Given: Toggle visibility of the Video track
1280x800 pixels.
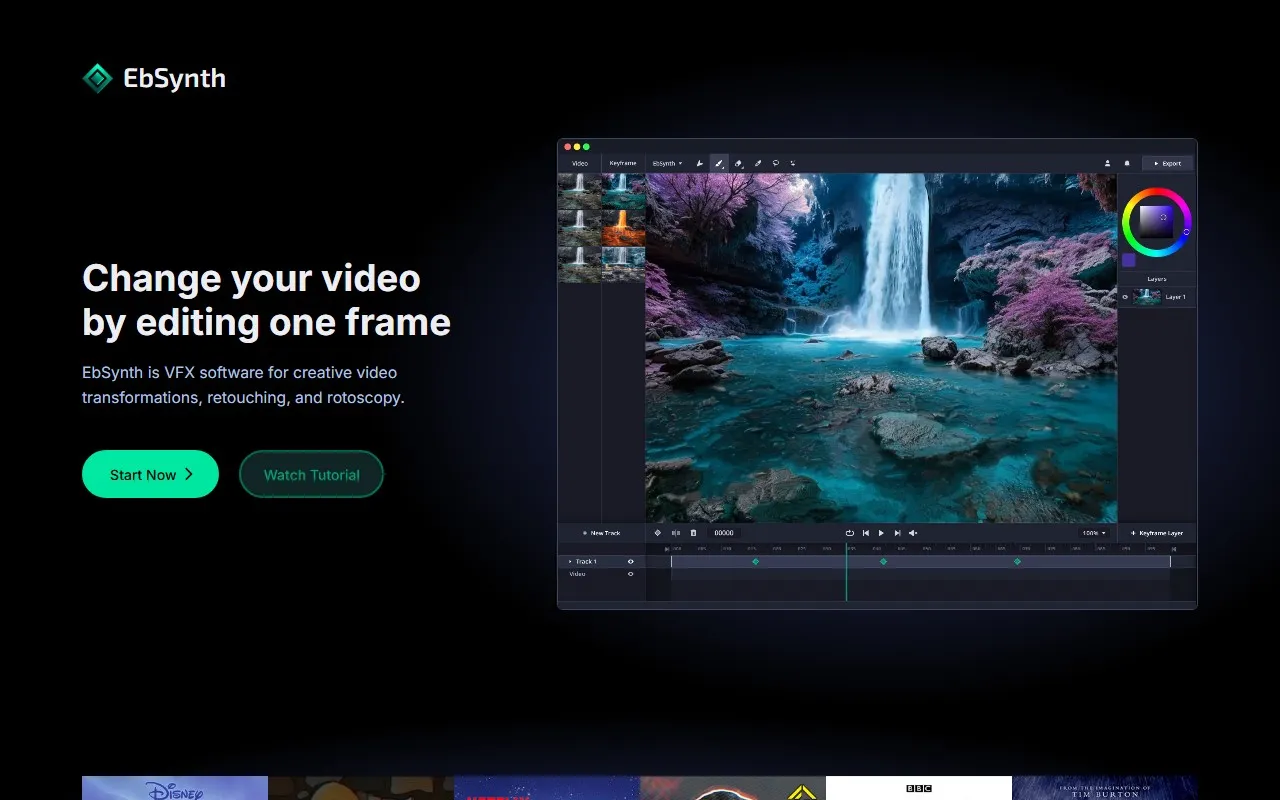Looking at the screenshot, I should tap(630, 574).
